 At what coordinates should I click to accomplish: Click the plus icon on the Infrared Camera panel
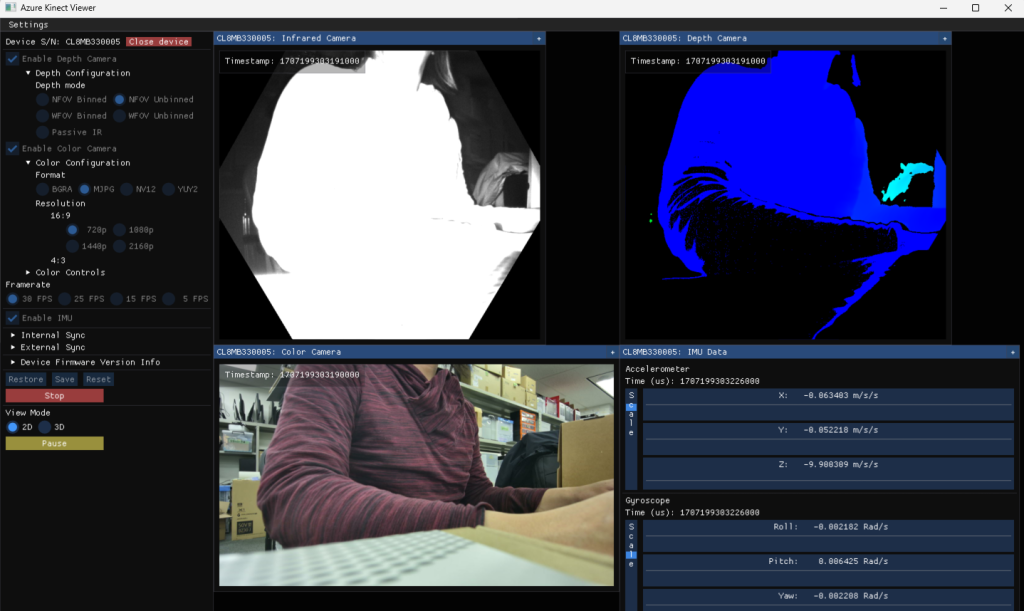pos(540,38)
